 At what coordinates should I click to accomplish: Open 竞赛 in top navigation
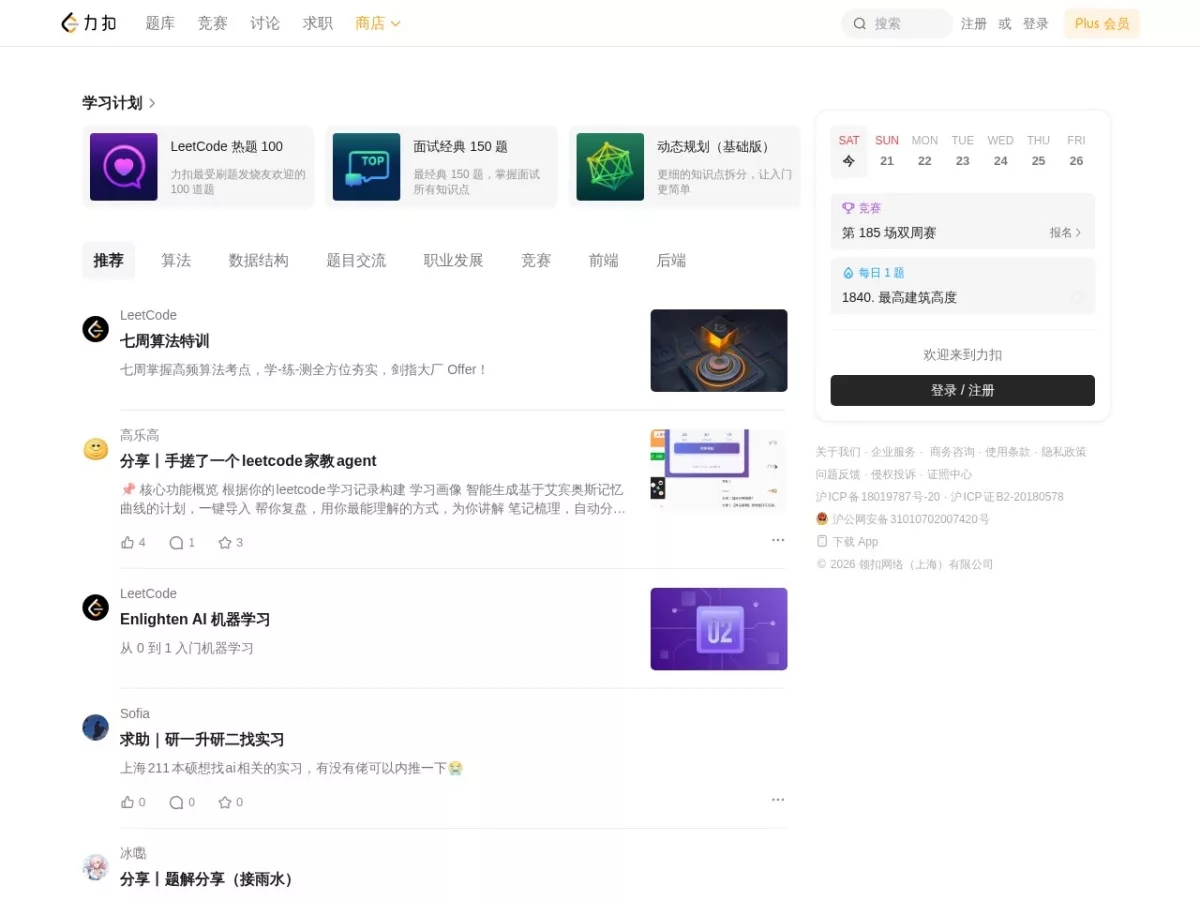click(x=212, y=23)
